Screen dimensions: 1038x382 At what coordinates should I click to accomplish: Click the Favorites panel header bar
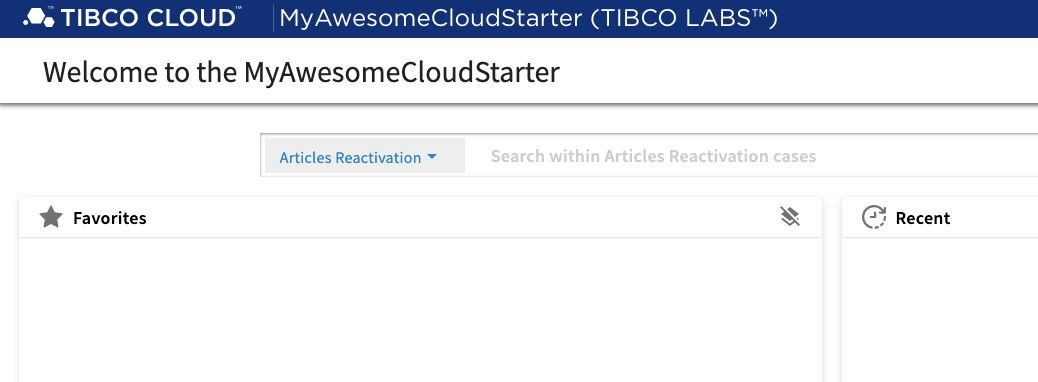(x=420, y=217)
